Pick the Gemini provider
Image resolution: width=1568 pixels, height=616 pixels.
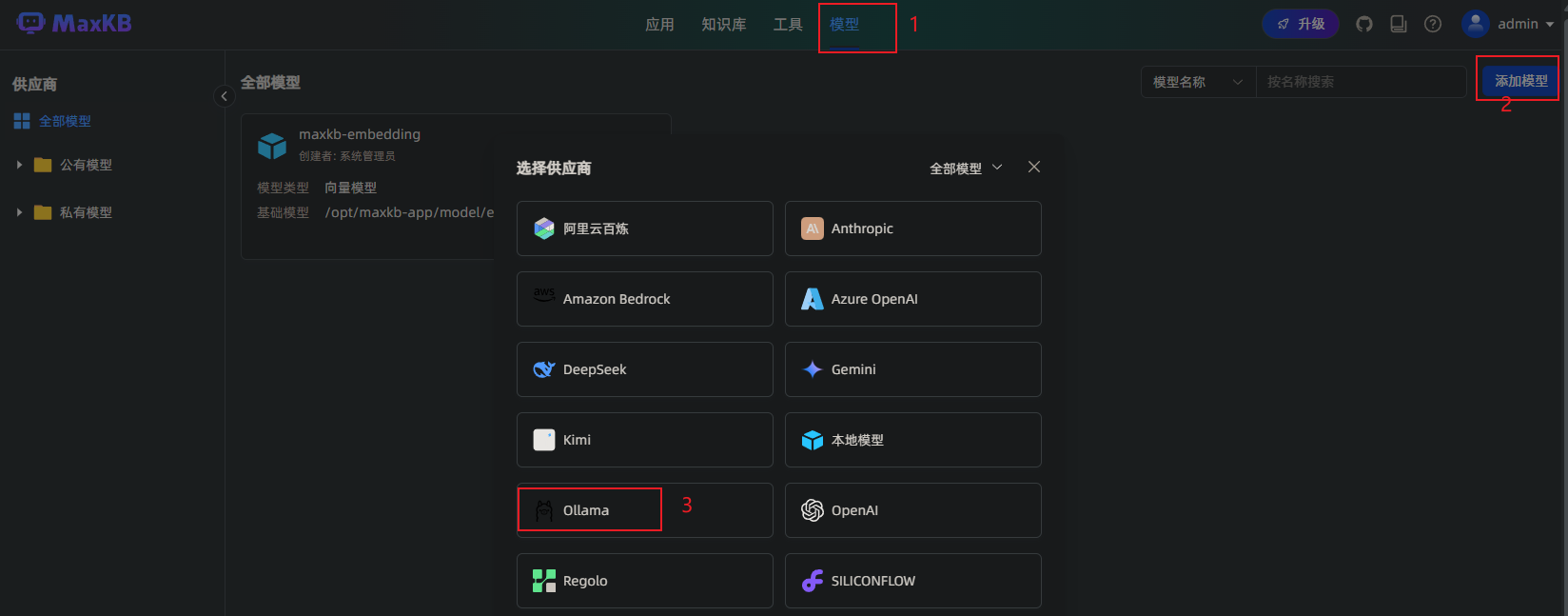(912, 369)
